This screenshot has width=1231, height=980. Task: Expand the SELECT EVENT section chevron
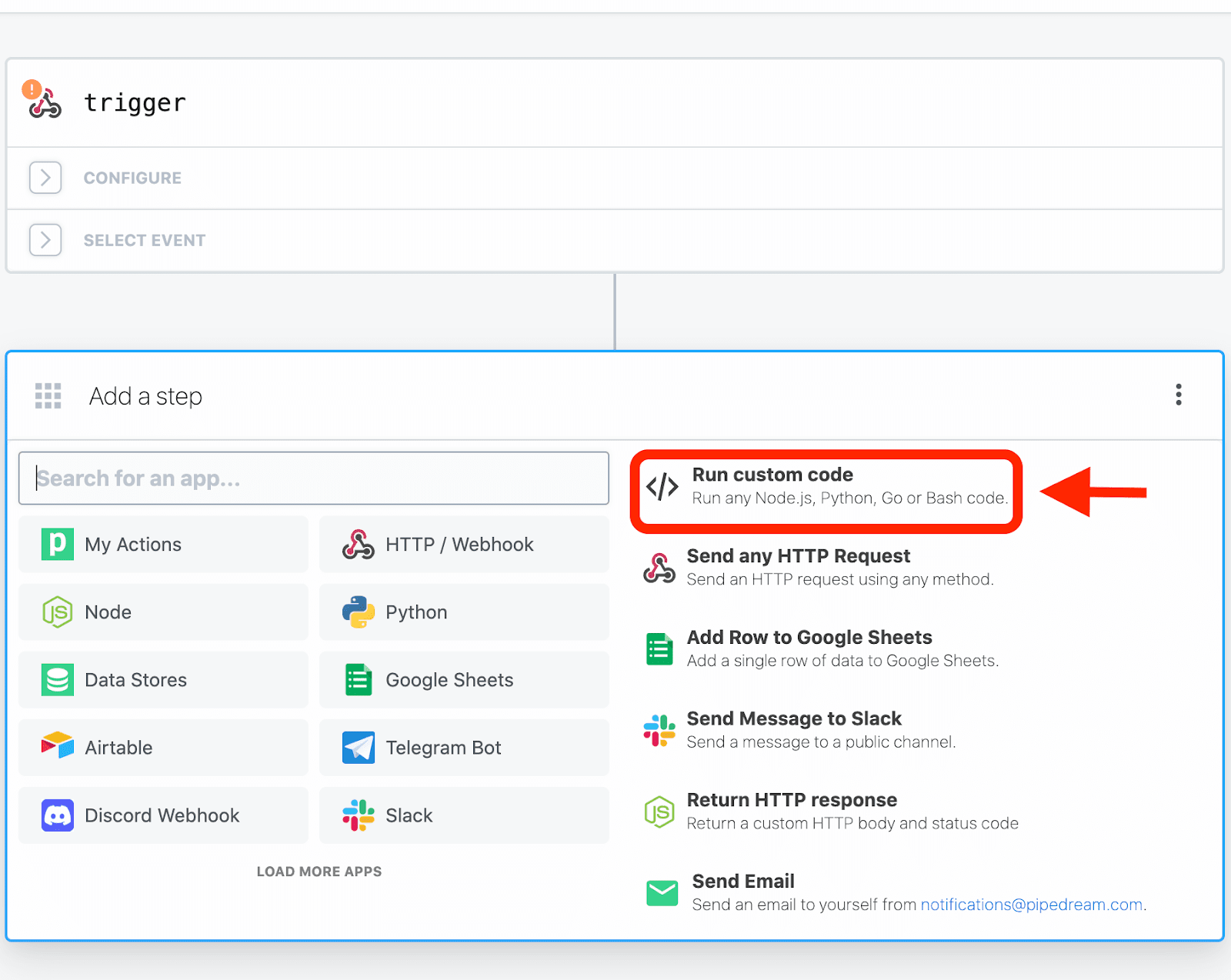[45, 240]
